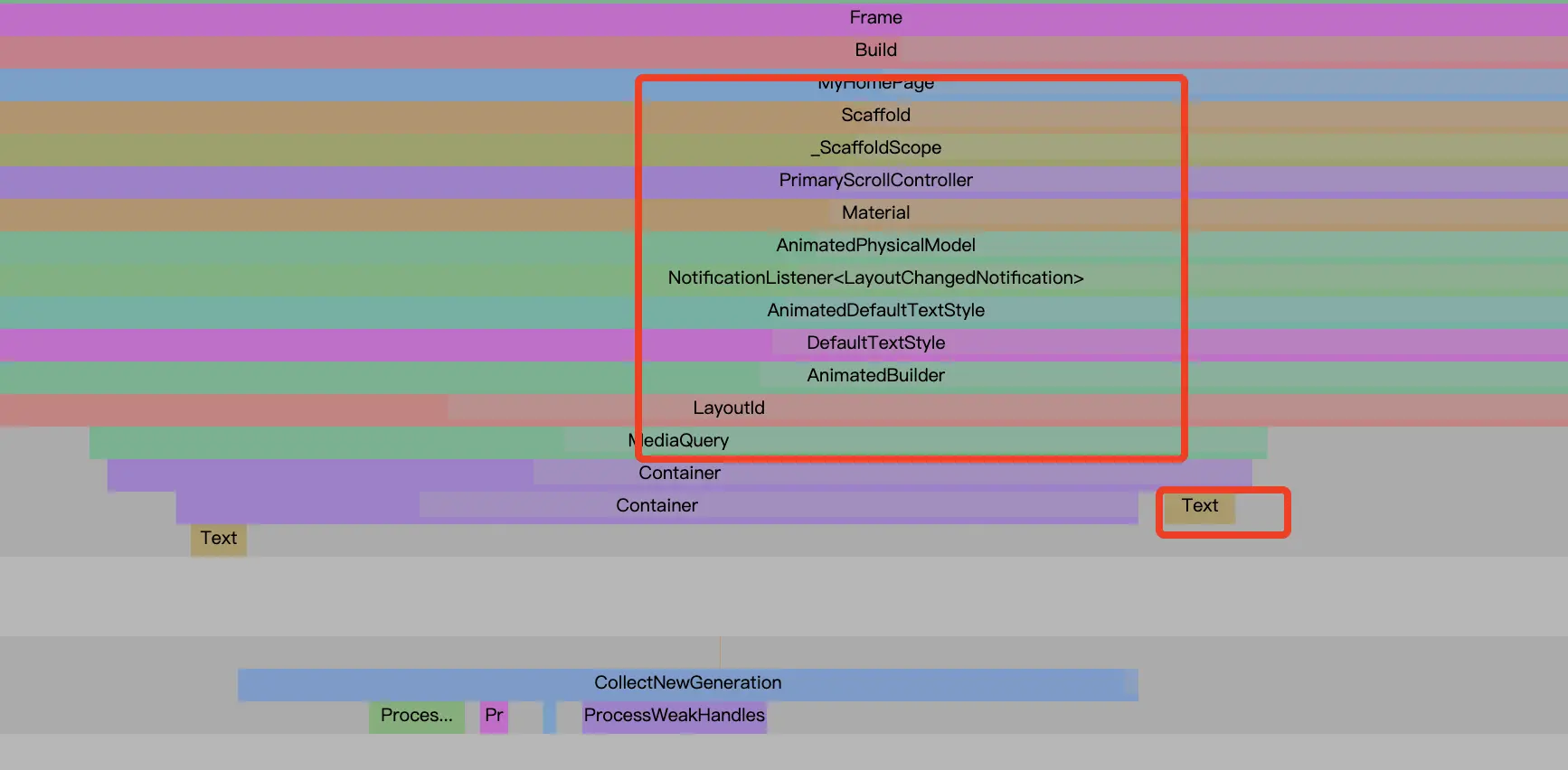Click the AnimatedDefaultTextStyle event bar
Viewport: 1568px width, 770px height.
[x=784, y=312]
